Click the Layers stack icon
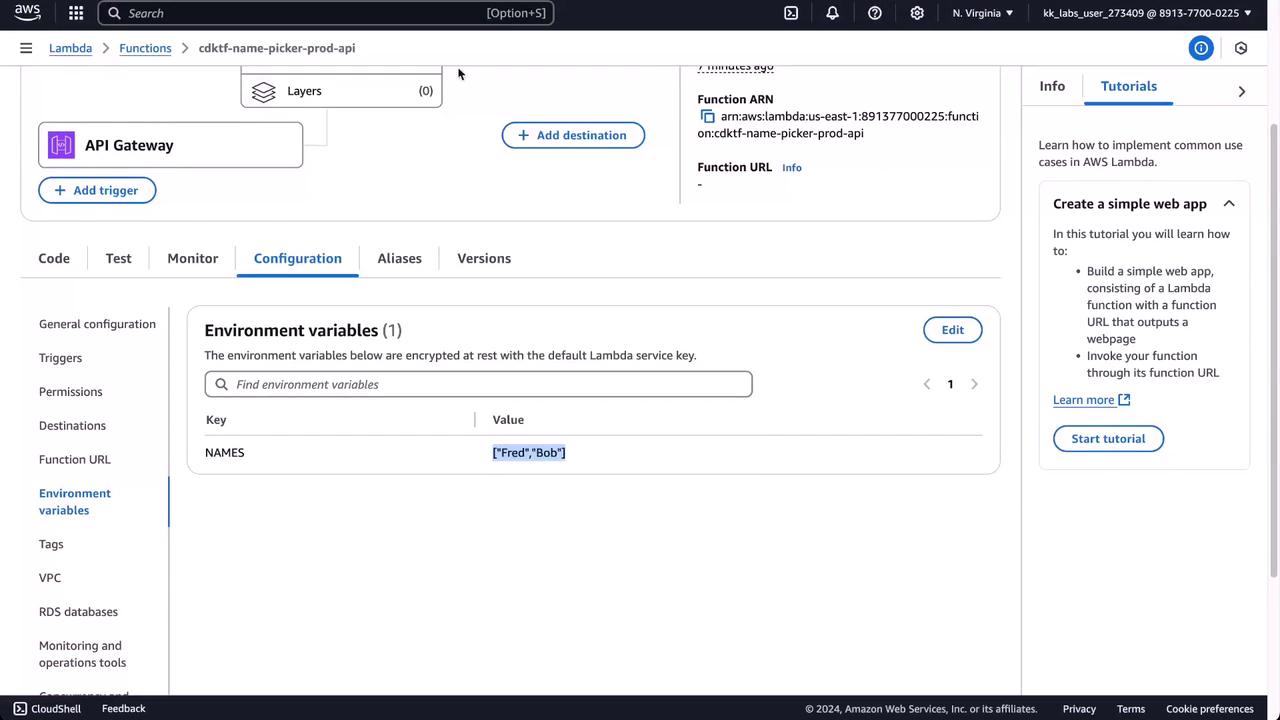Image resolution: width=1280 pixels, height=720 pixels. tap(264, 91)
